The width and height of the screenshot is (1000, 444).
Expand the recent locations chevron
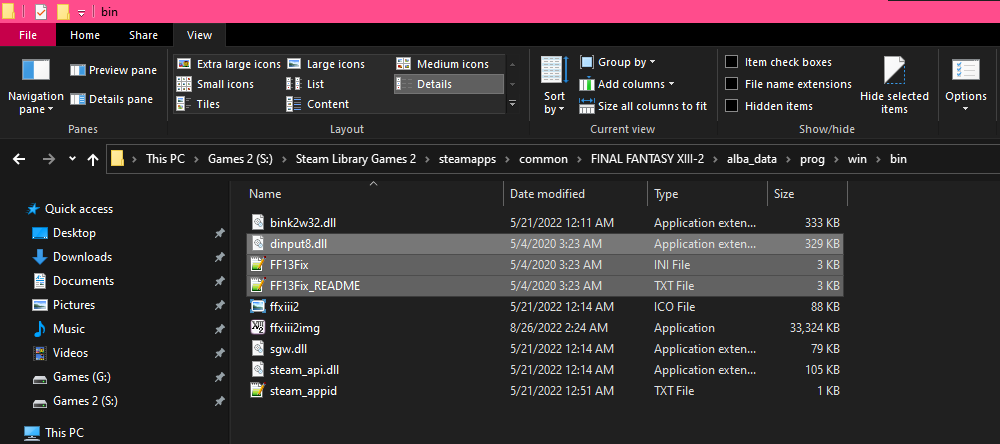72,159
